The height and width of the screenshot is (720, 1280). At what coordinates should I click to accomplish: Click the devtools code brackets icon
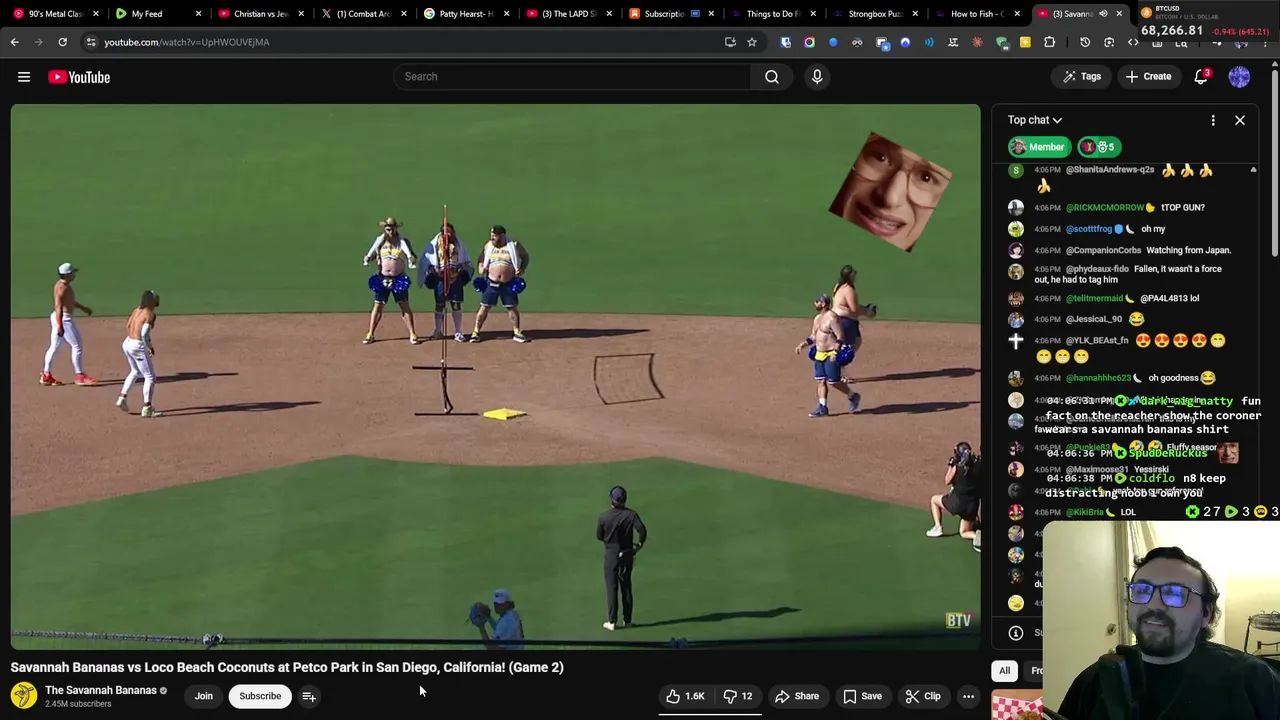pyautogui.click(x=1133, y=42)
